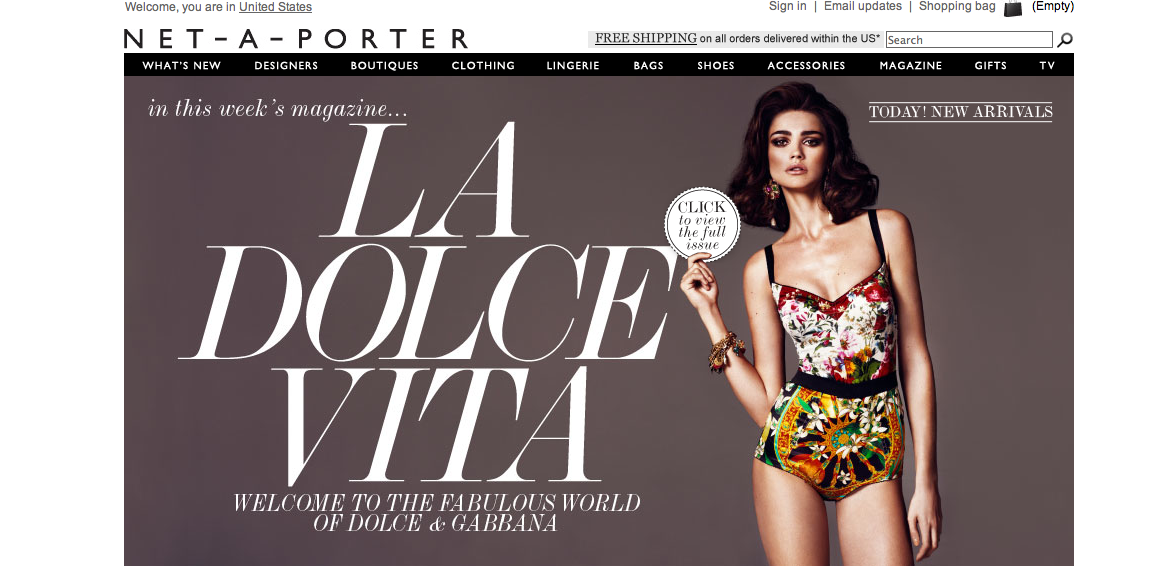The image size is (1165, 568).
Task: Open the Magazine section
Action: [910, 65]
